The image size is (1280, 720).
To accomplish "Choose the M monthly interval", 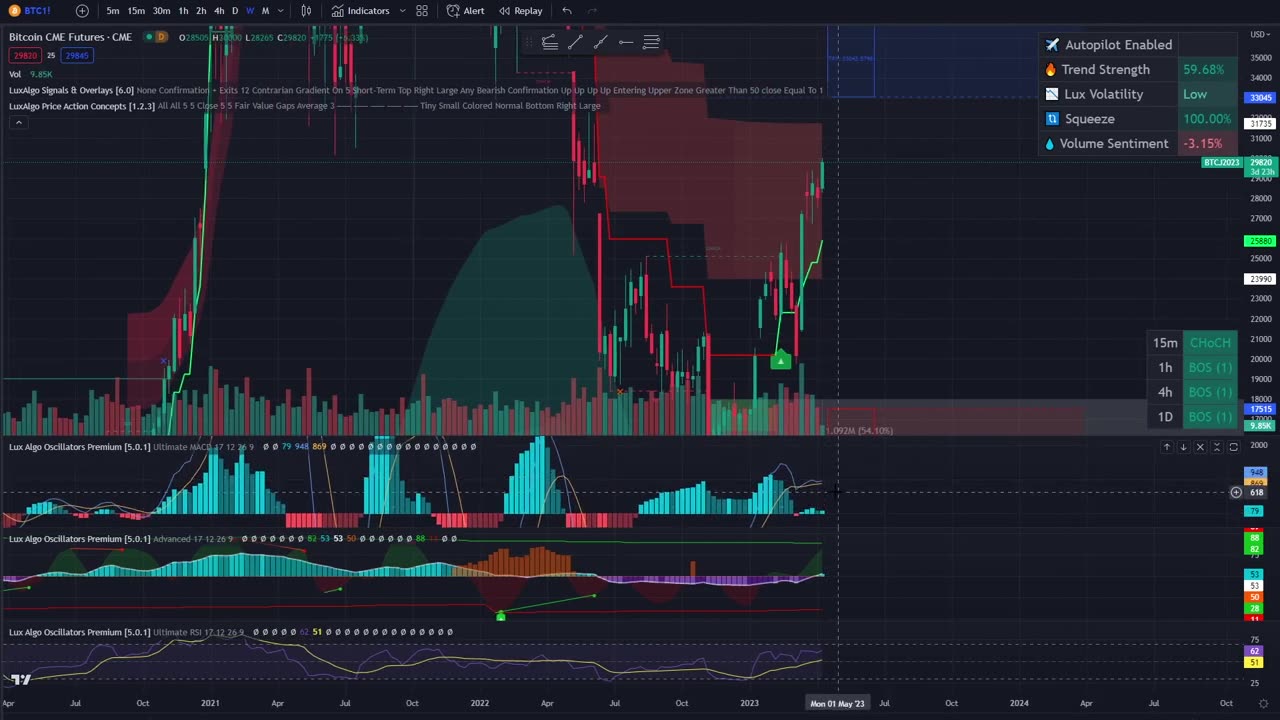I will point(265,11).
